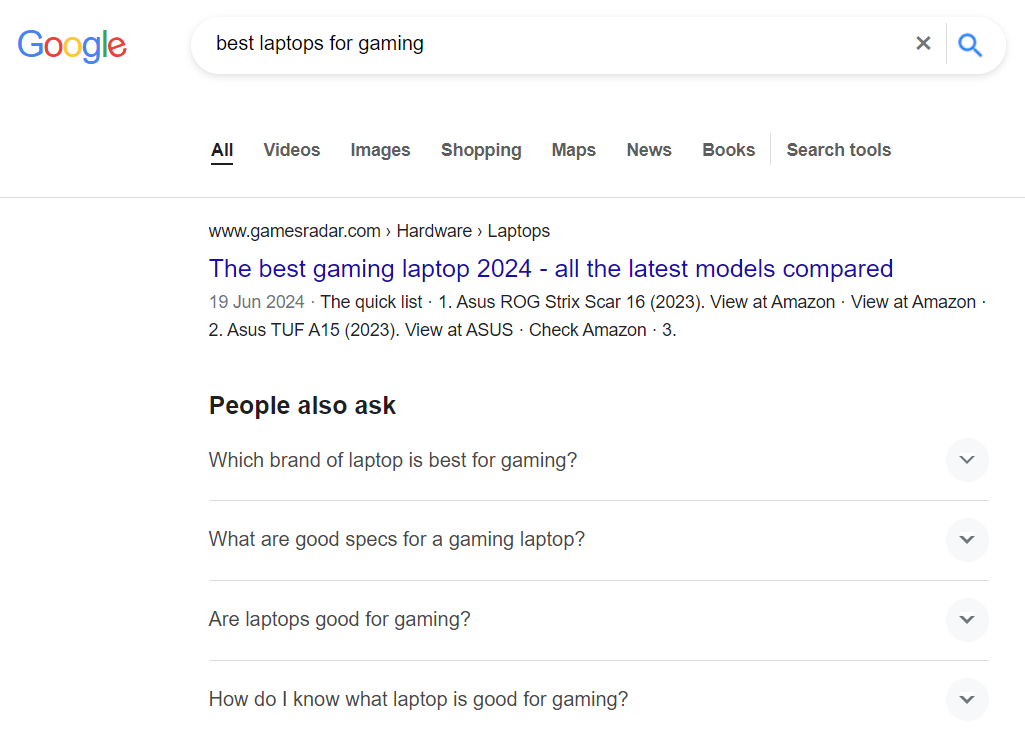Image resolution: width=1025 pixels, height=738 pixels.
Task: Switch to the Books tab
Action: click(x=728, y=150)
